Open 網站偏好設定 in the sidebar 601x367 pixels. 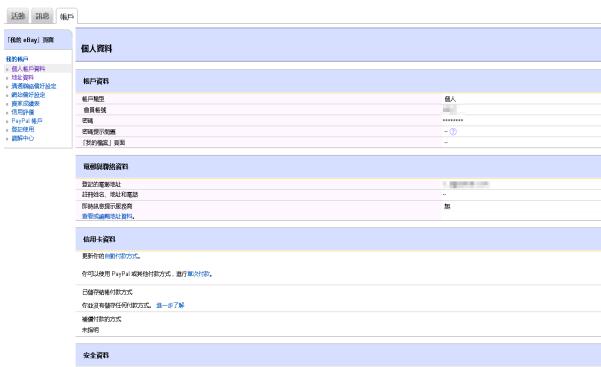tap(28, 95)
